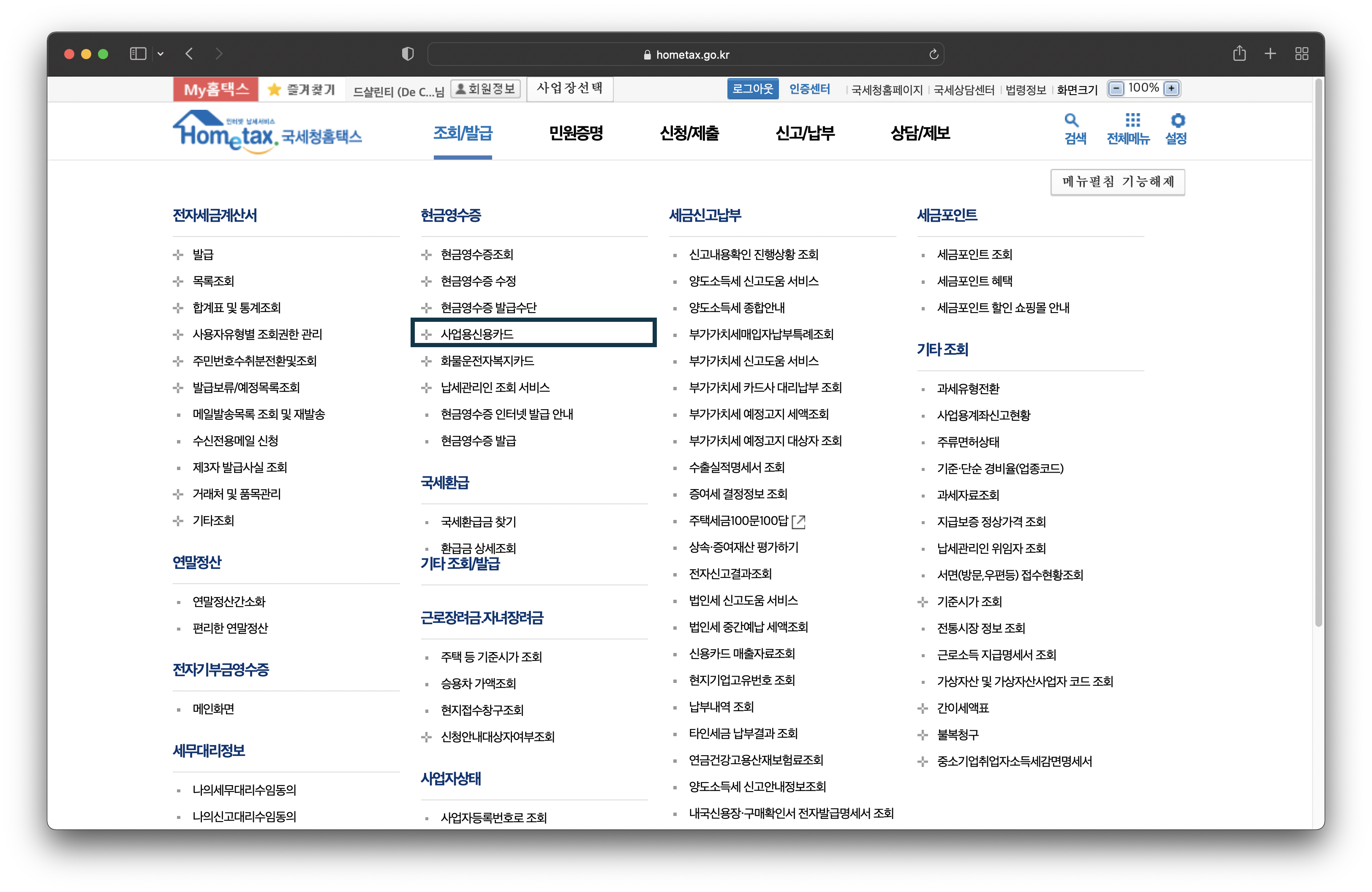Image resolution: width=1372 pixels, height=892 pixels.
Task: Click the 즐겨찾기 star icon
Action: click(275, 89)
